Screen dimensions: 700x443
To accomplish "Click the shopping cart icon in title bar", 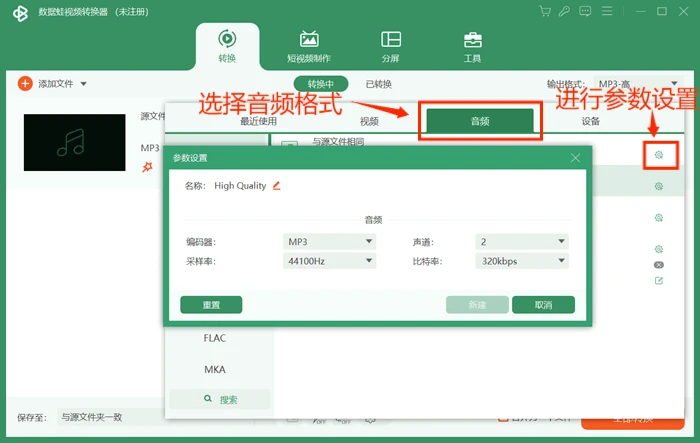I will tap(545, 11).
